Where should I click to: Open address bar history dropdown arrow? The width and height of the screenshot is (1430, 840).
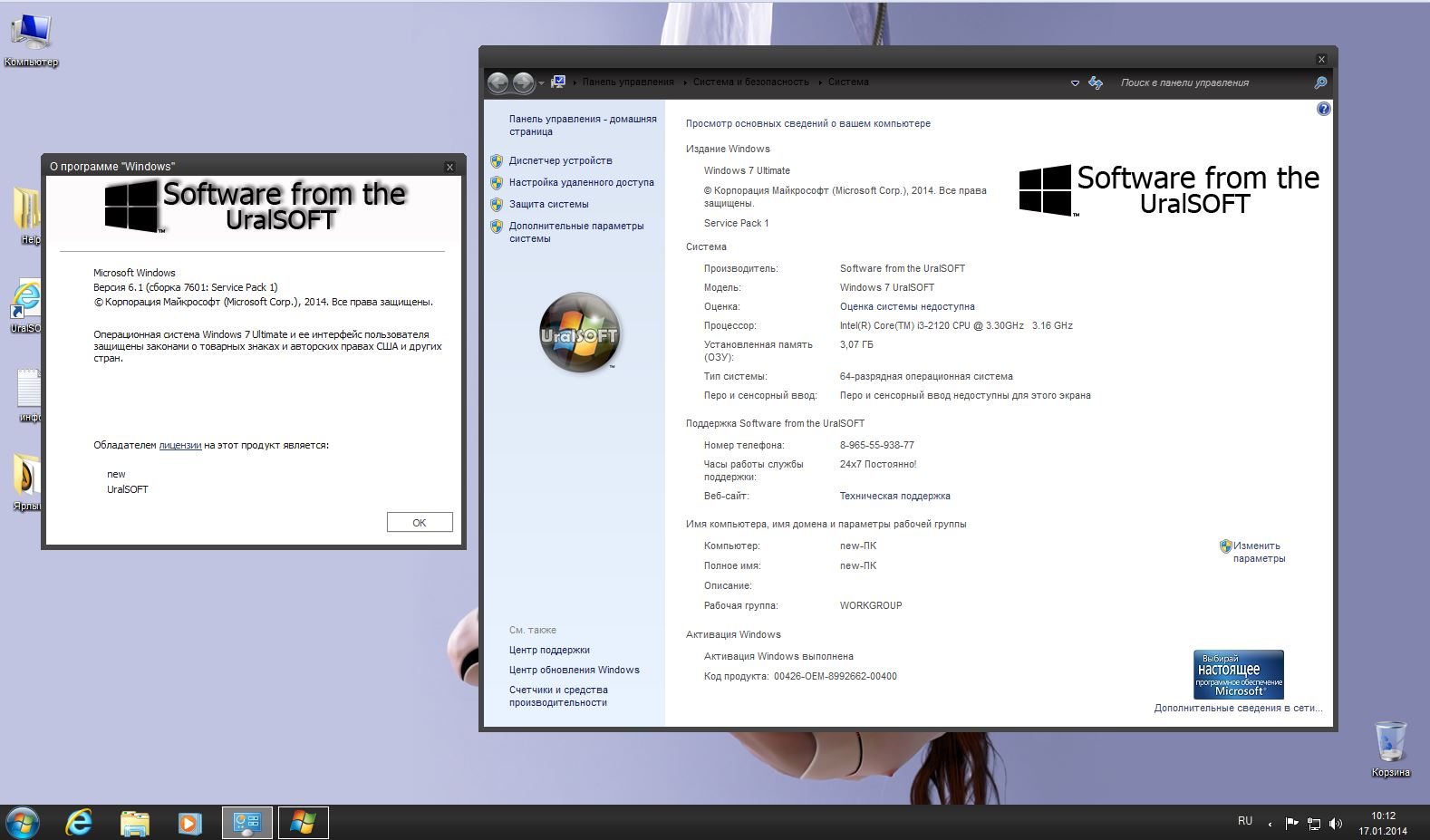(x=1075, y=82)
